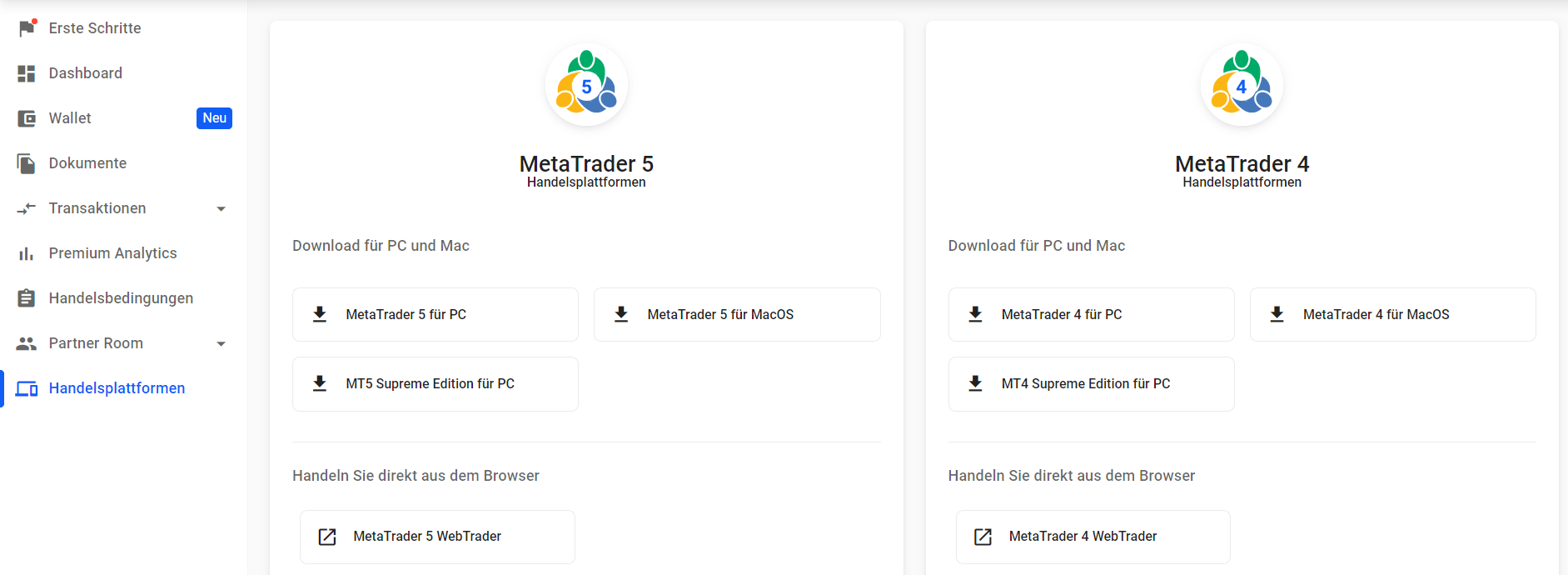Click download icon for MT5 Supreme Edition
Viewport: 1568px width, 575px height.
[x=320, y=383]
